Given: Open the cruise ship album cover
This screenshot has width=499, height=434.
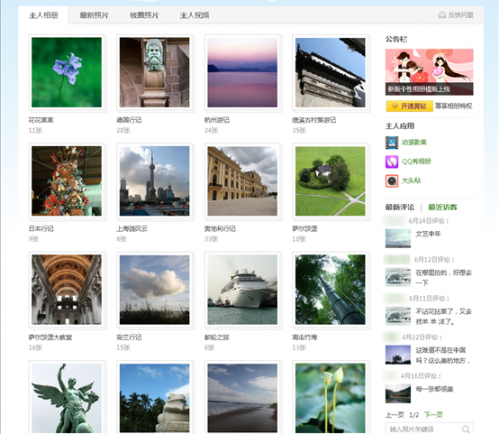Looking at the screenshot, I should point(242,290).
